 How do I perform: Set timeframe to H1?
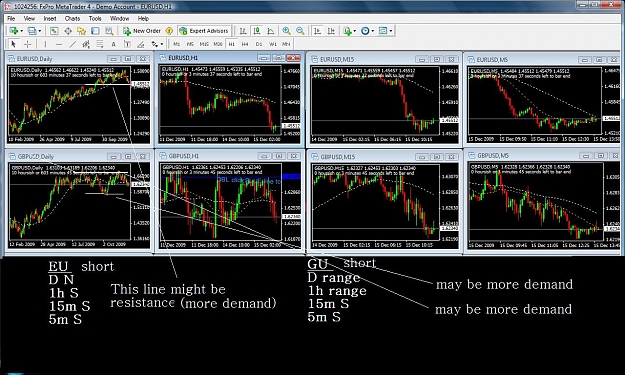pos(232,44)
